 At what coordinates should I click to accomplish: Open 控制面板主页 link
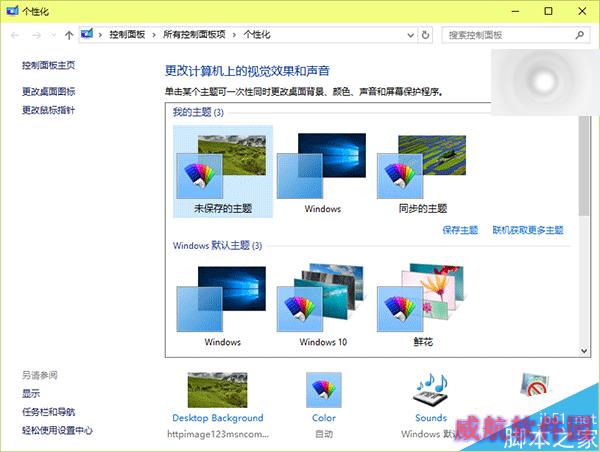[48, 65]
